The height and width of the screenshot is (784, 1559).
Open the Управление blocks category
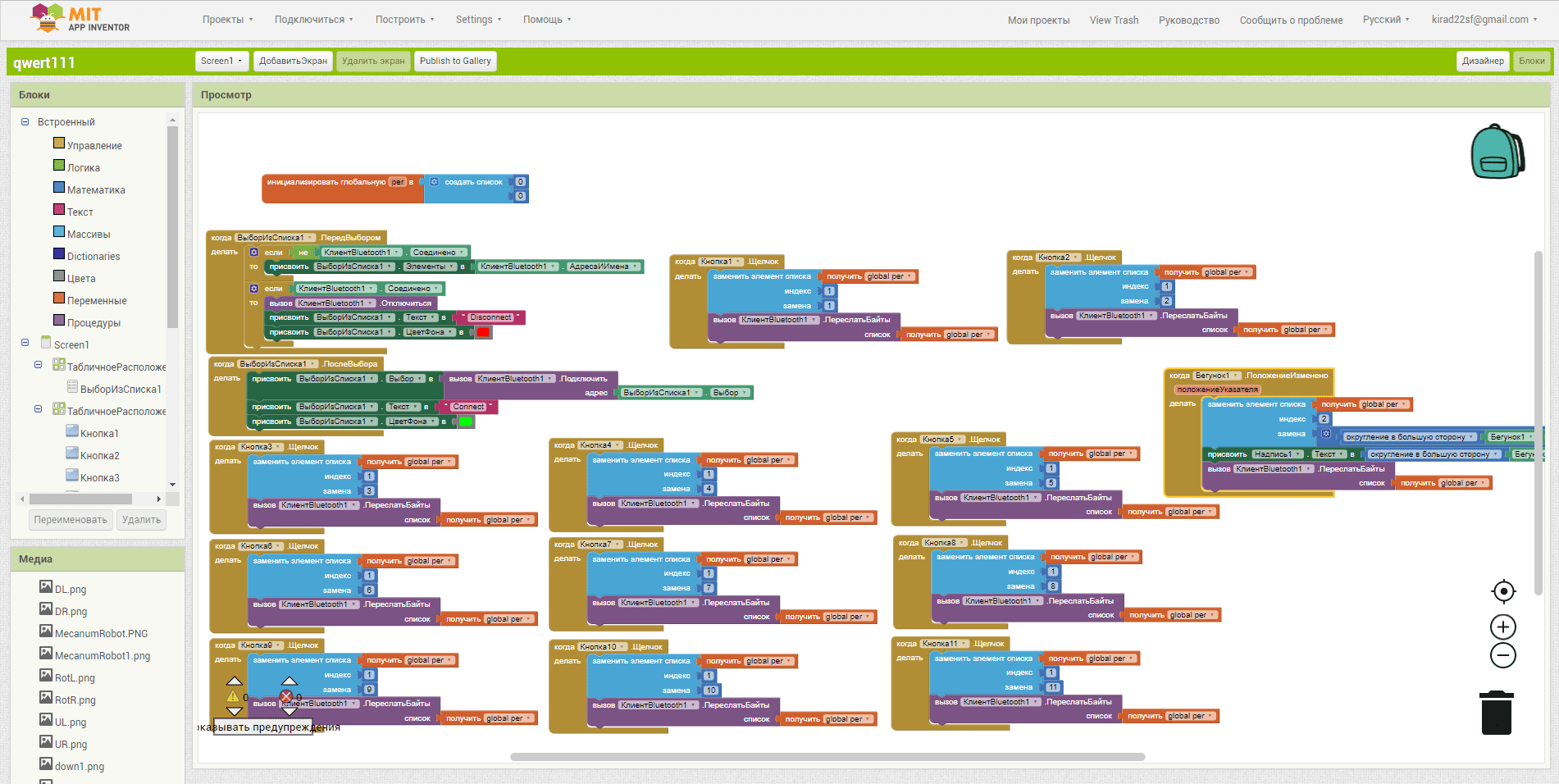pos(94,145)
